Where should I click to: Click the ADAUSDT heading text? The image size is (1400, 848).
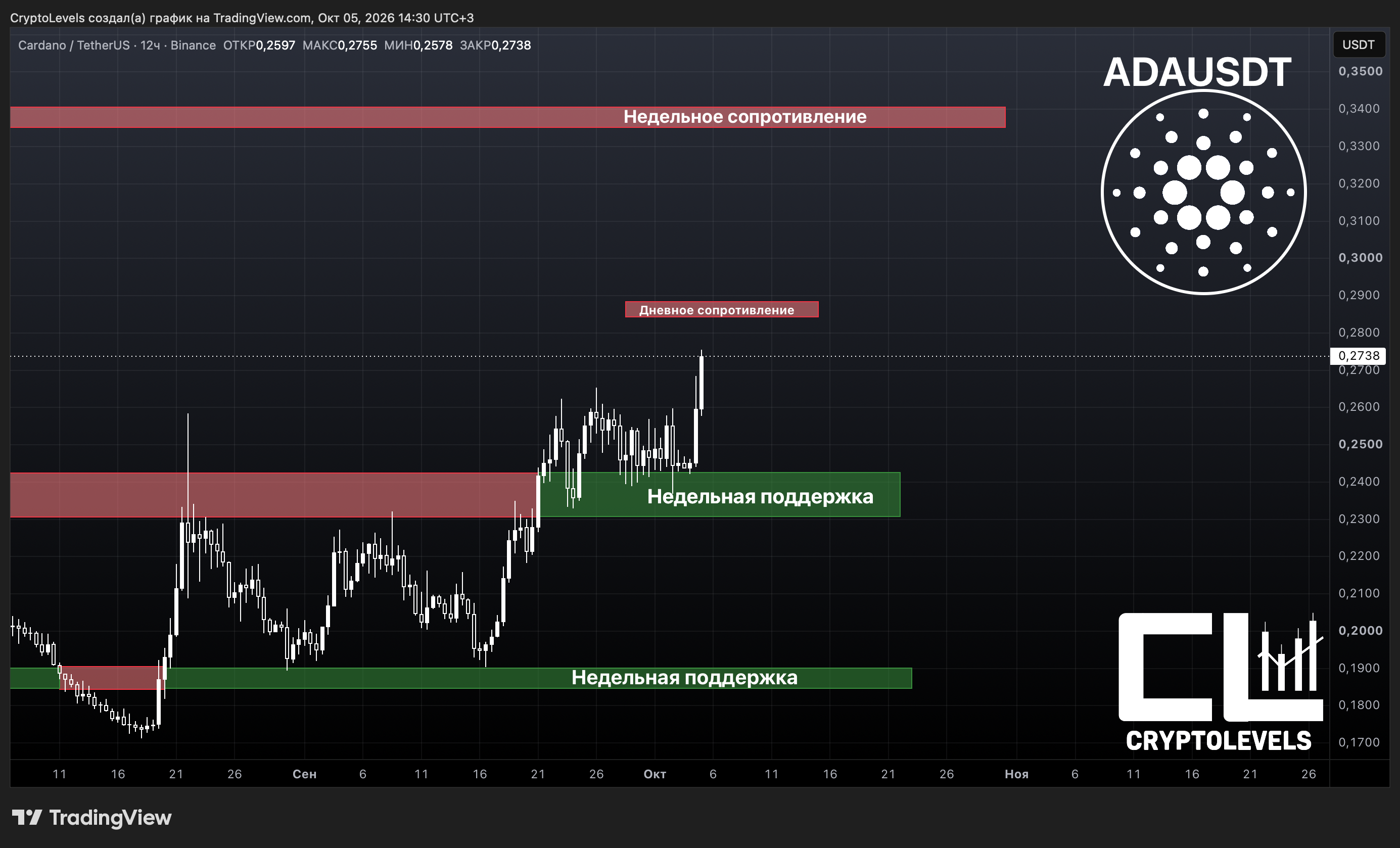[1197, 72]
